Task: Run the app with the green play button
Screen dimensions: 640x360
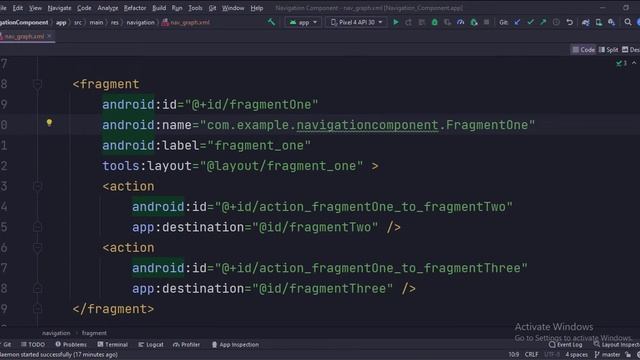Action: [396, 22]
